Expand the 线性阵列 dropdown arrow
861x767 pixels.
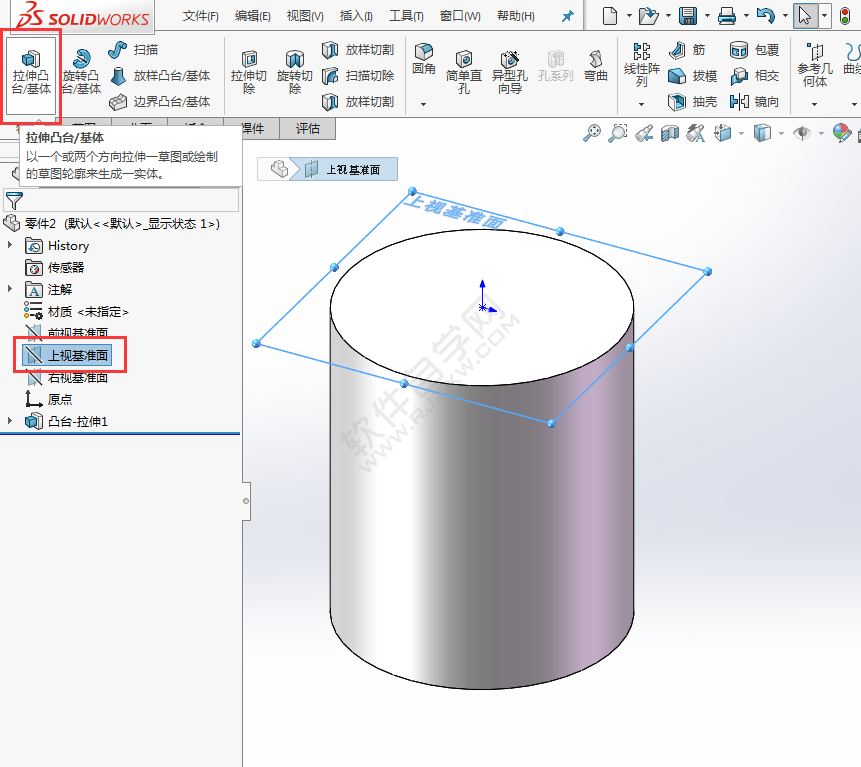click(x=640, y=104)
